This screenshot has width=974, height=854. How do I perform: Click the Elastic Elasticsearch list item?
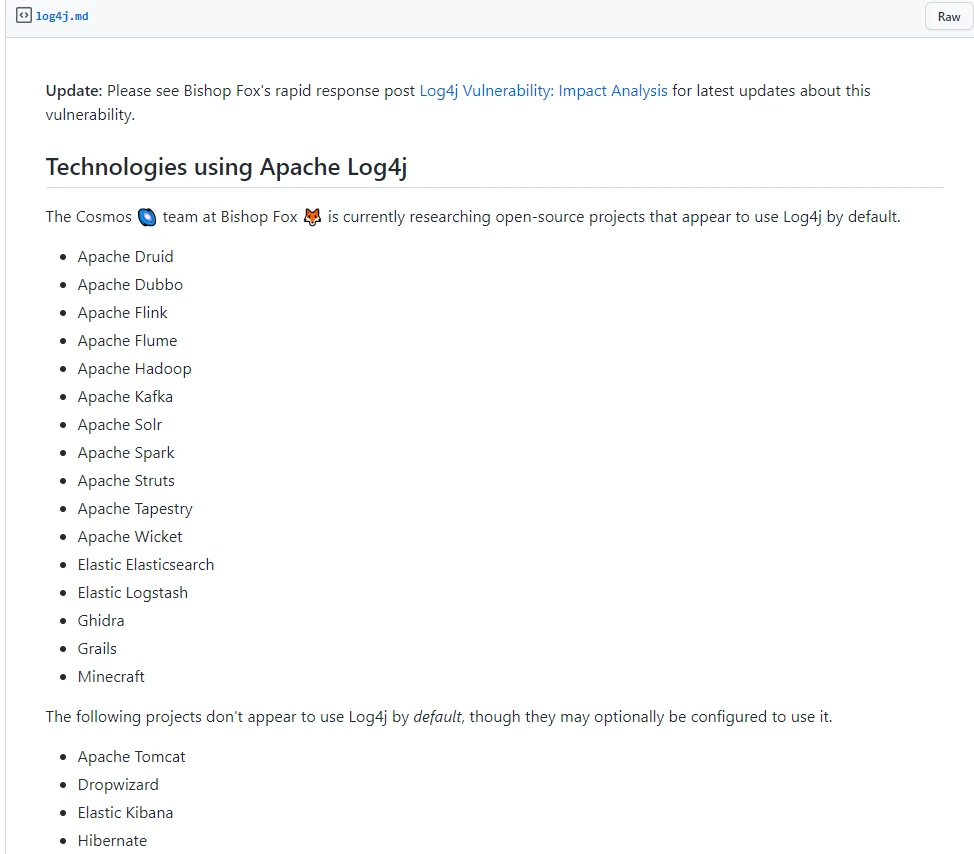(x=146, y=565)
